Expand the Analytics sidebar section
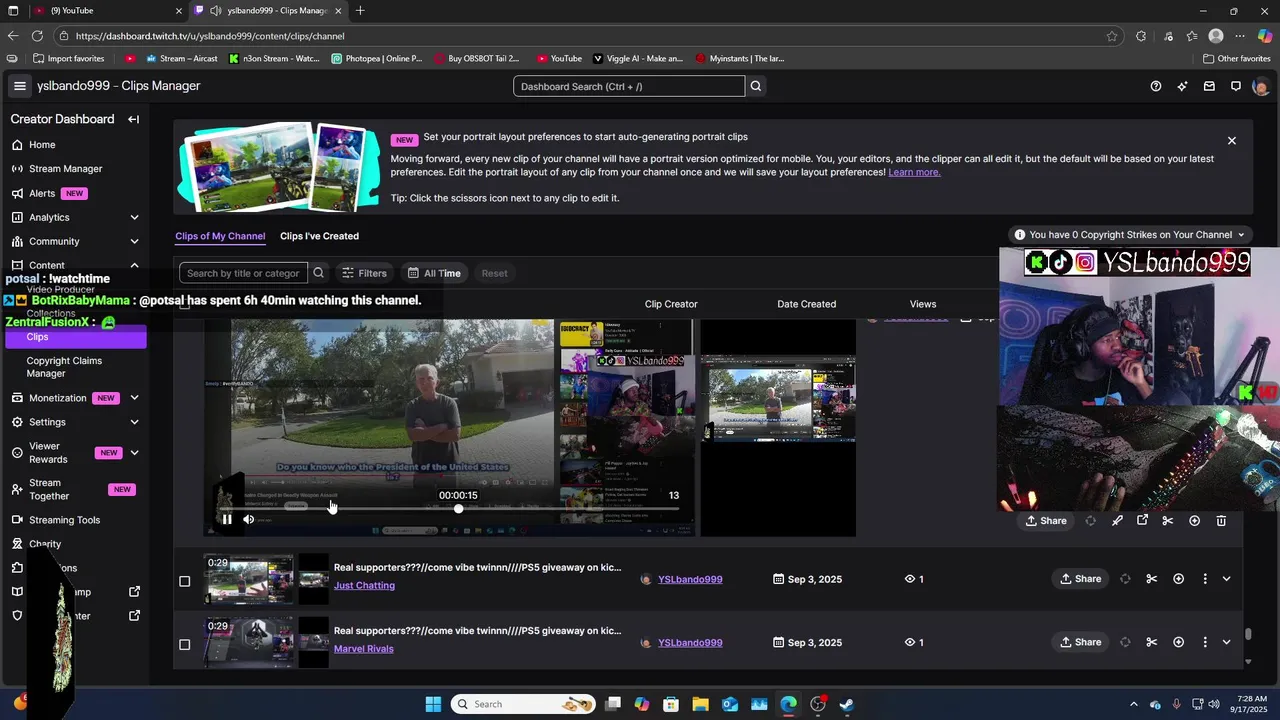 (x=134, y=217)
